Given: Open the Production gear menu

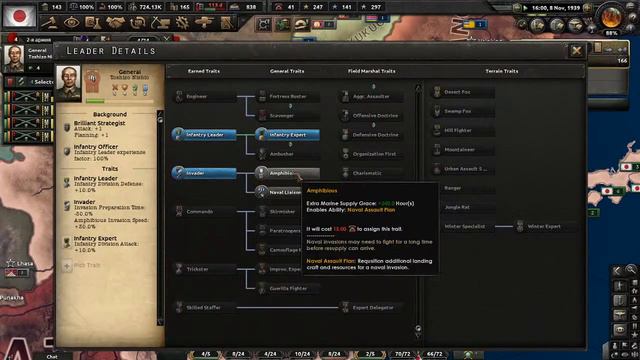Looking at the screenshot, I should pyautogui.click(x=182, y=23).
